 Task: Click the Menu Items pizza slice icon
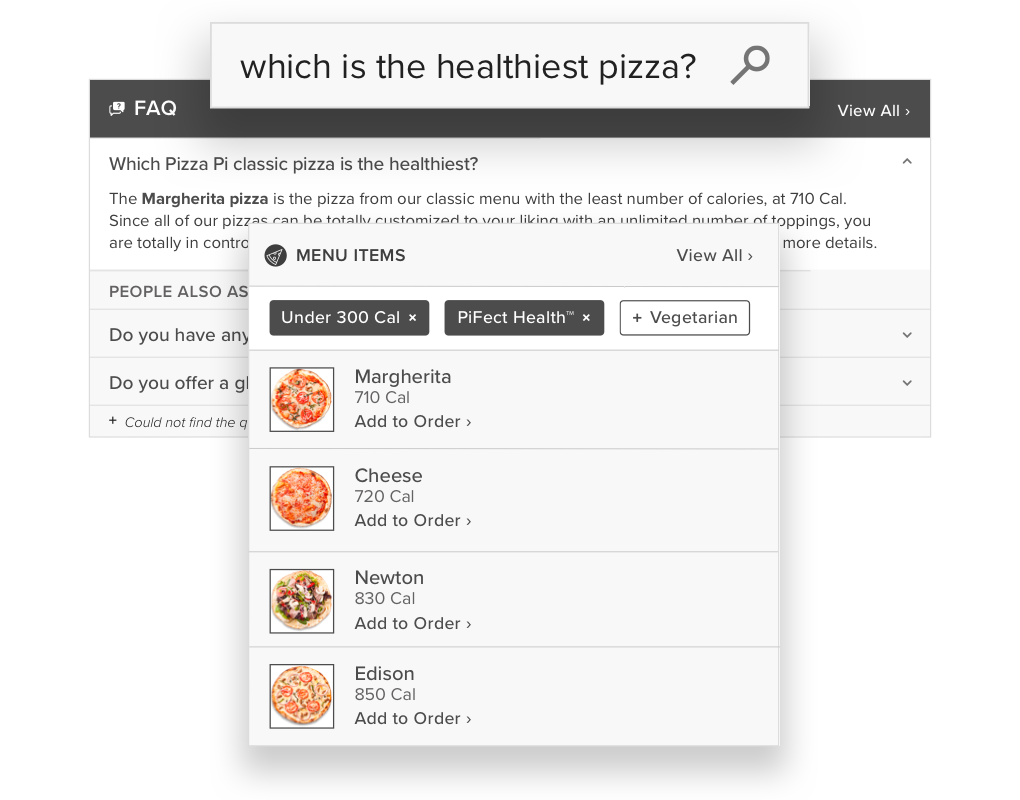click(275, 256)
